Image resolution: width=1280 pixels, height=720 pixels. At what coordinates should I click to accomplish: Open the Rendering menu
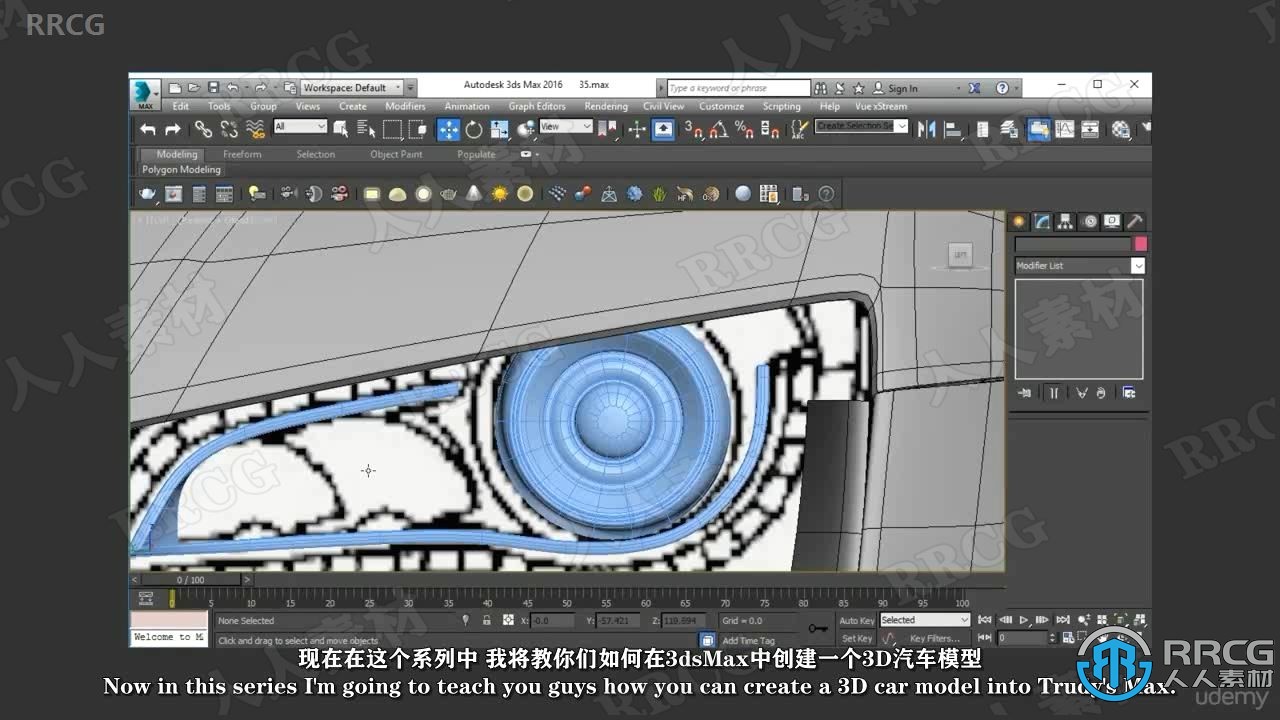click(606, 106)
